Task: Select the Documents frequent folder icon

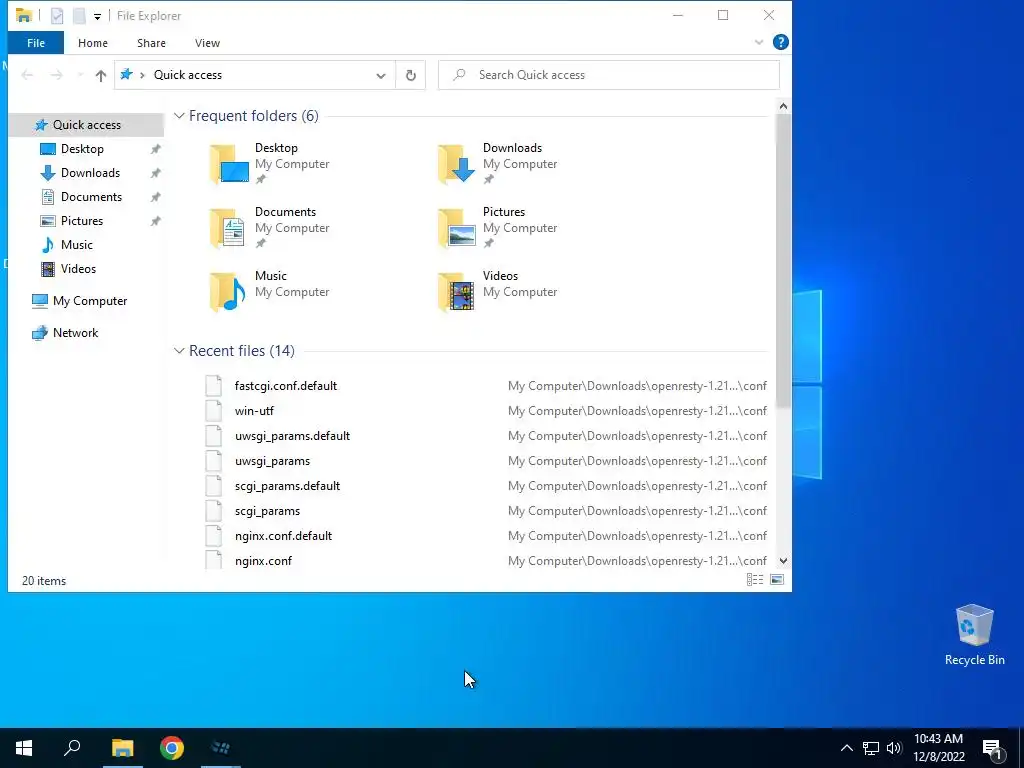Action: point(229,227)
